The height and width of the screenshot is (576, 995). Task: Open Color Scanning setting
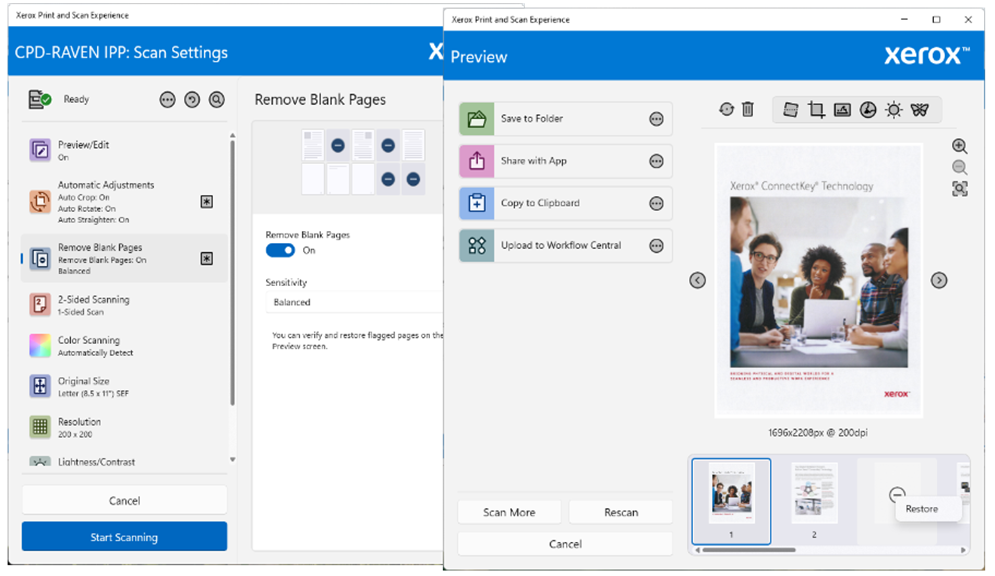124,346
